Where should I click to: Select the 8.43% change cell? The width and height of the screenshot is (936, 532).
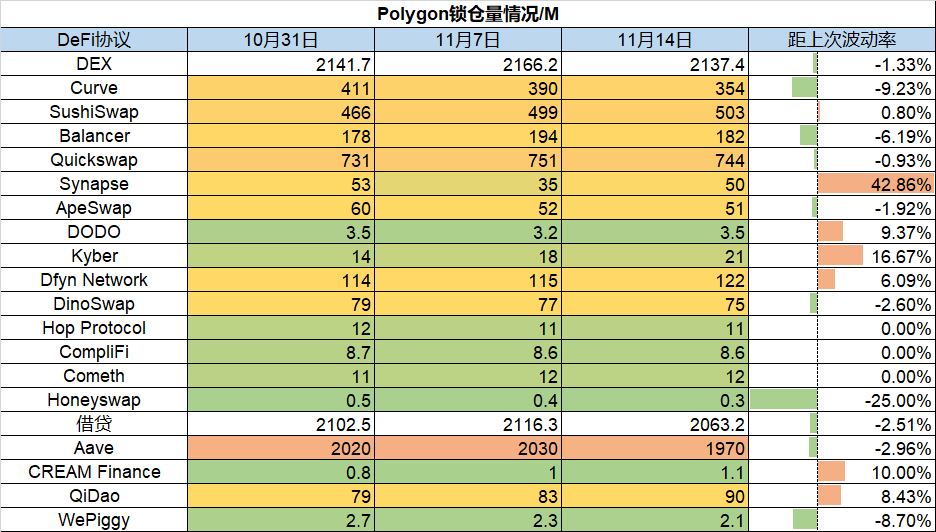pyautogui.click(x=842, y=496)
